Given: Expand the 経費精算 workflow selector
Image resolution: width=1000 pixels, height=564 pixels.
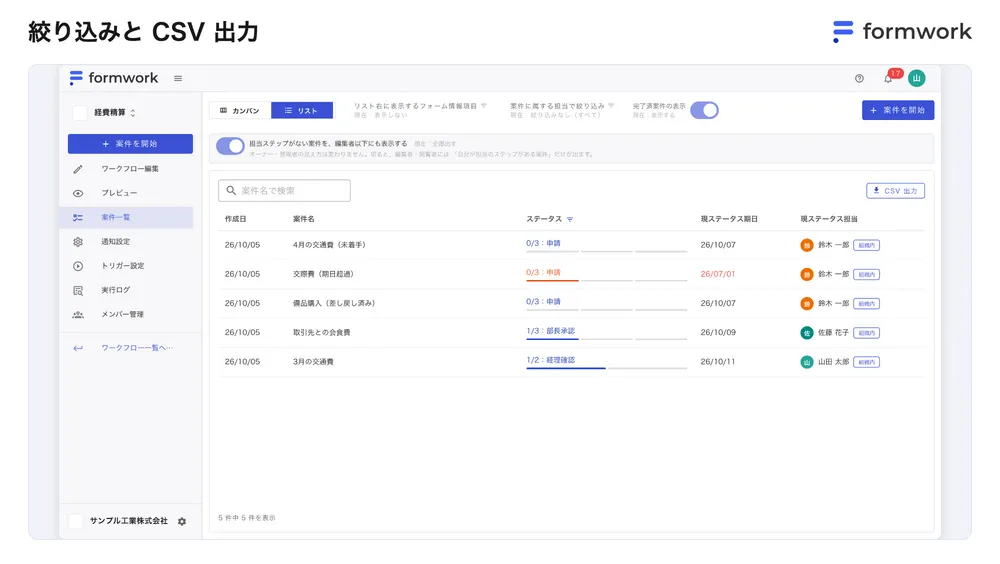Looking at the screenshot, I should click(133, 113).
